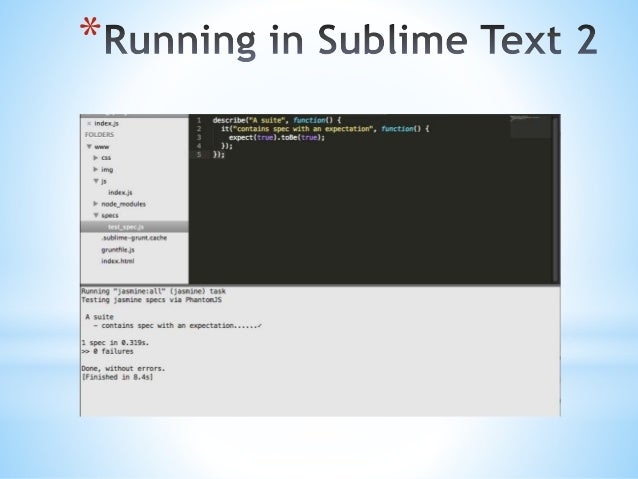This screenshot has height=479, width=638.
Task: Expand the img folder
Action: [x=96, y=169]
